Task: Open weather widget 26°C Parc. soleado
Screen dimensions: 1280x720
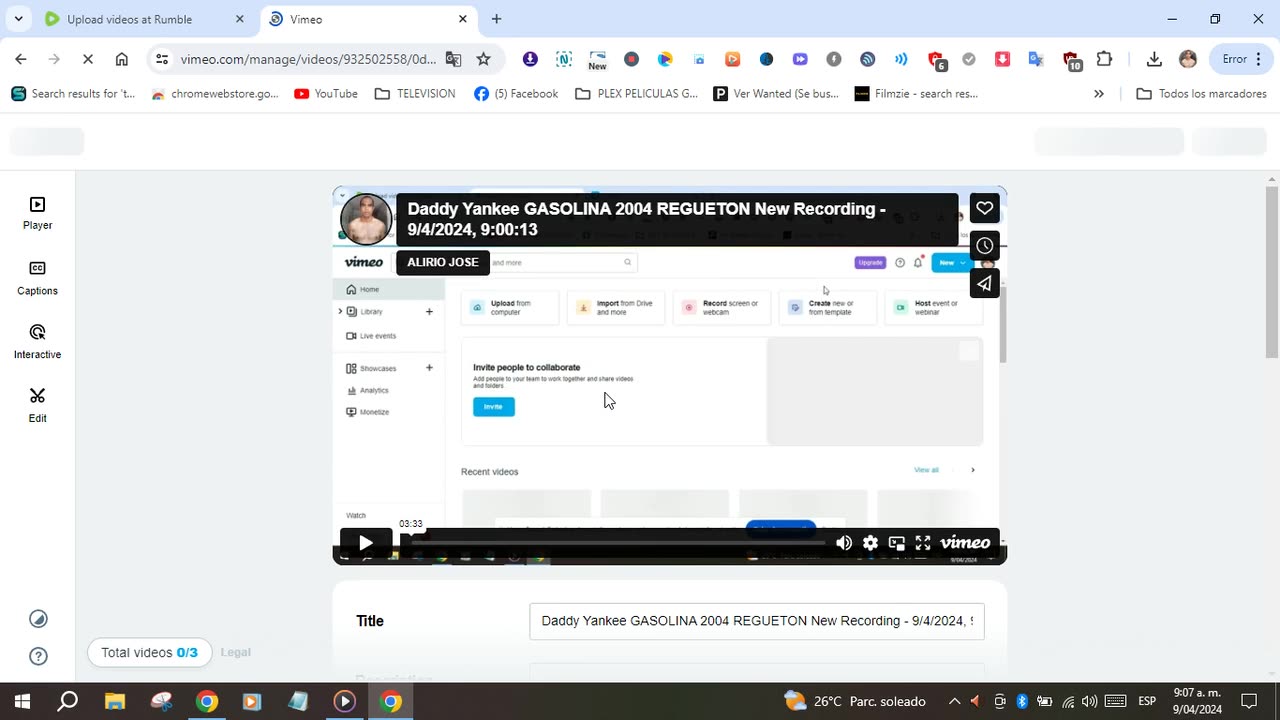Action: (856, 701)
